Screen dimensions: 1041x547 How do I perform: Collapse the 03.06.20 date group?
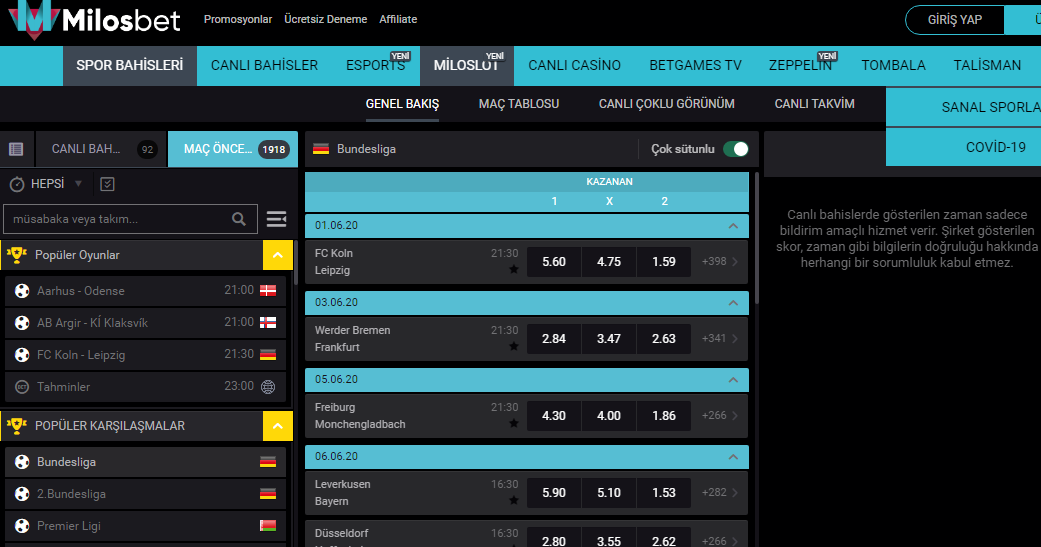tap(733, 303)
